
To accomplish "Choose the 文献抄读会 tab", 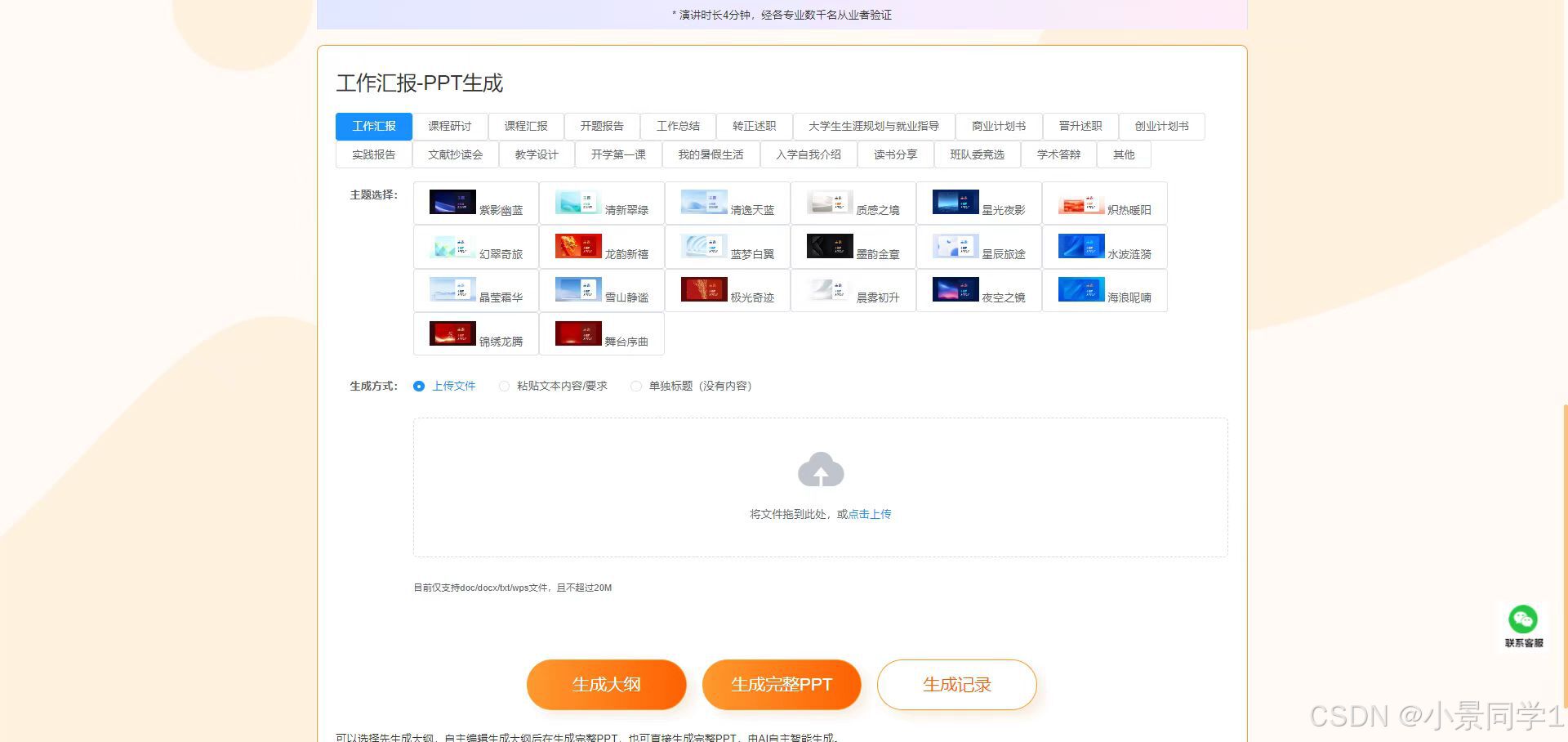I will [x=456, y=154].
